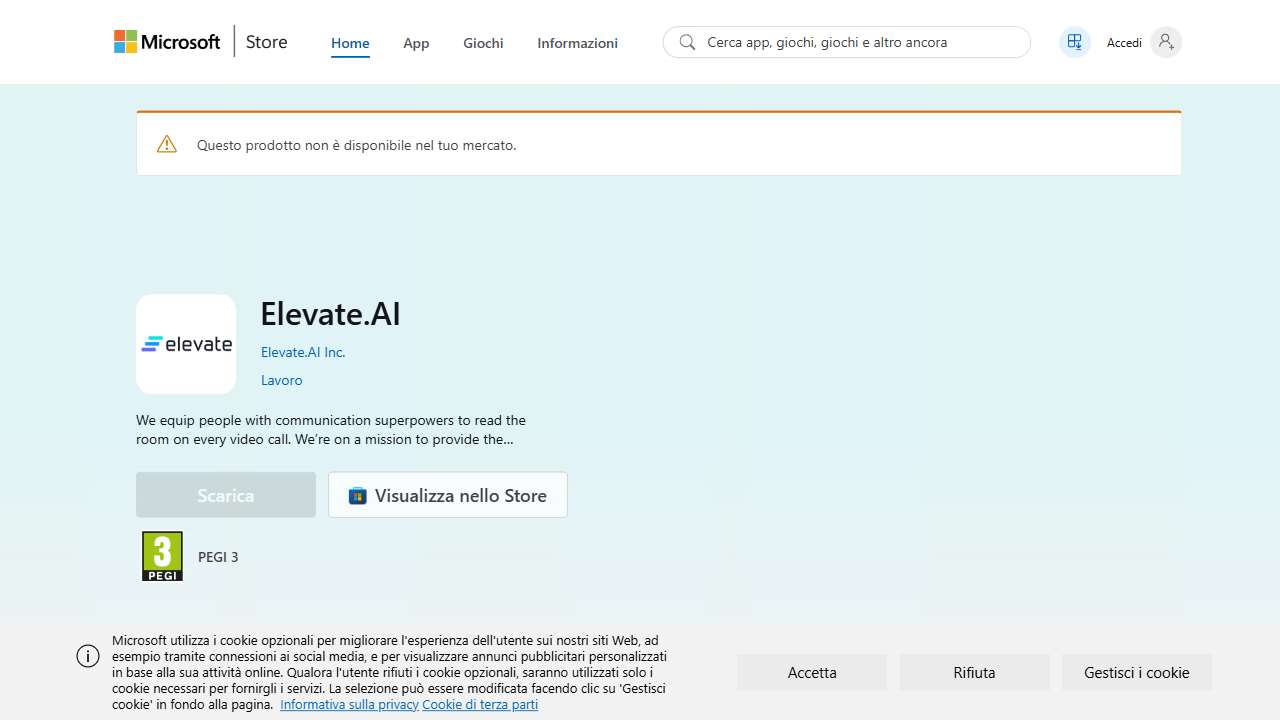Open Elevate.AI Inc. publisher page
1280x720 pixels.
pyautogui.click(x=302, y=352)
